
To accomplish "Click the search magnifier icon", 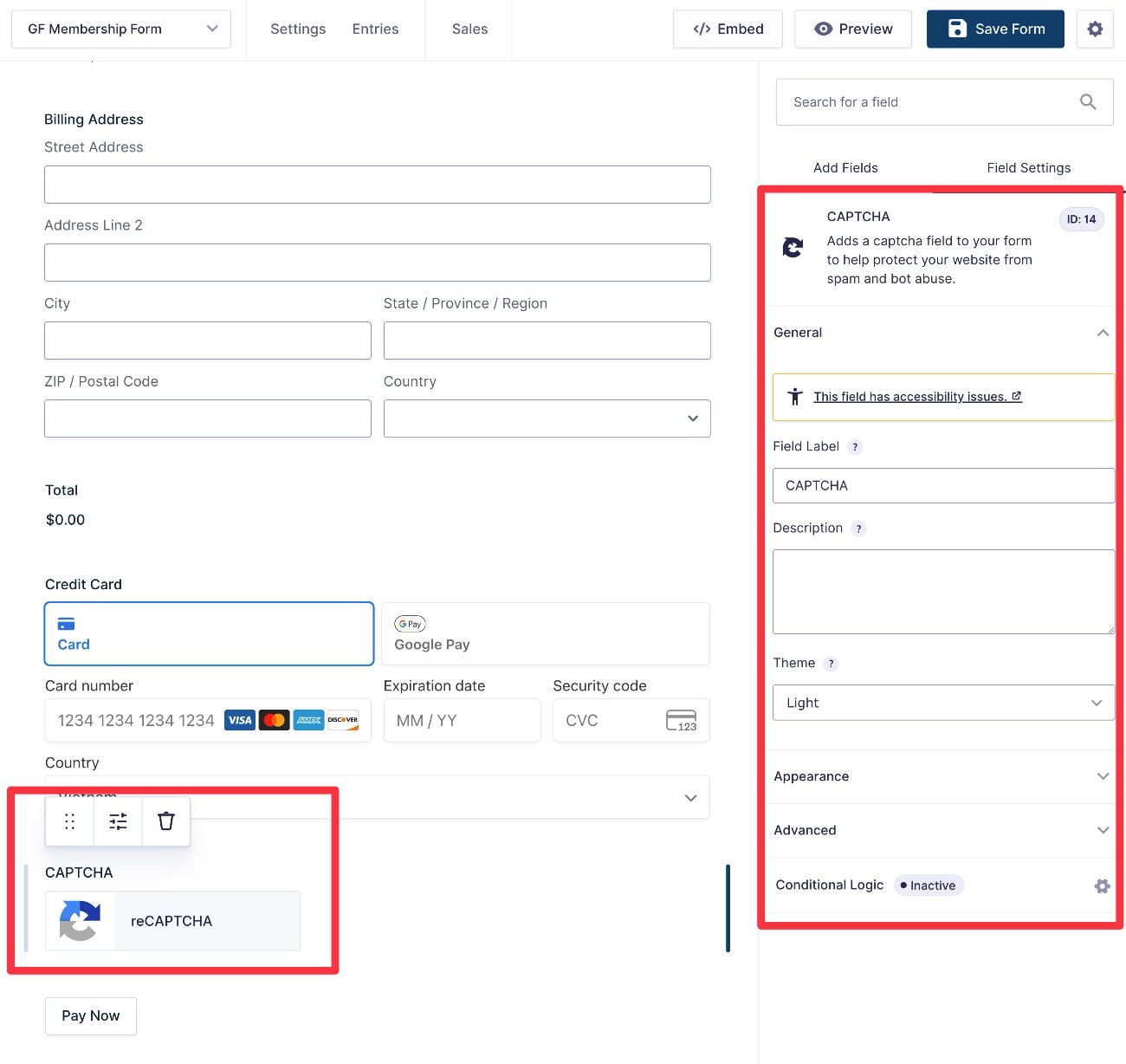I will coord(1088,102).
